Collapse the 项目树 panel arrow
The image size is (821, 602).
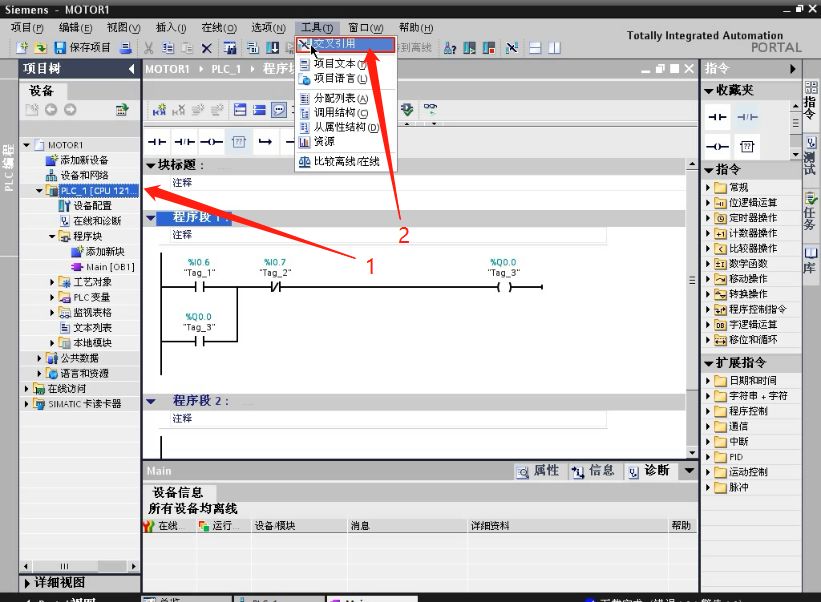coord(131,69)
